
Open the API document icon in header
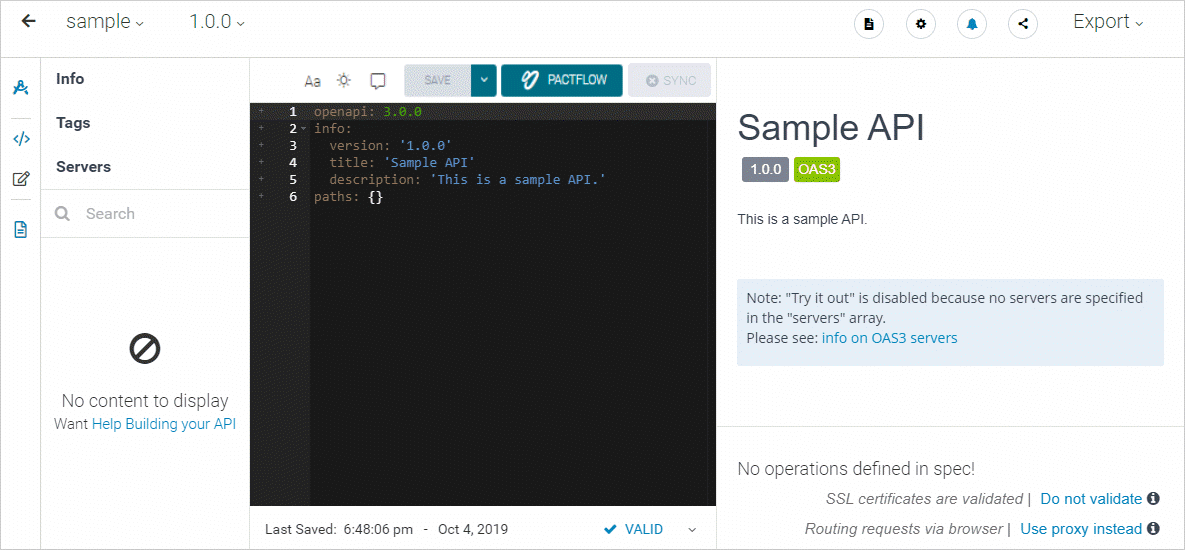(869, 24)
